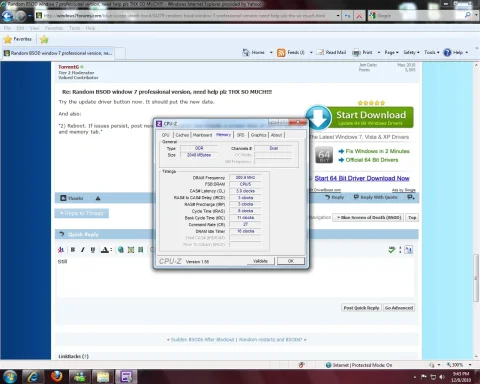
Task: Expand the Home button dropdown arrow
Action: point(271,52)
